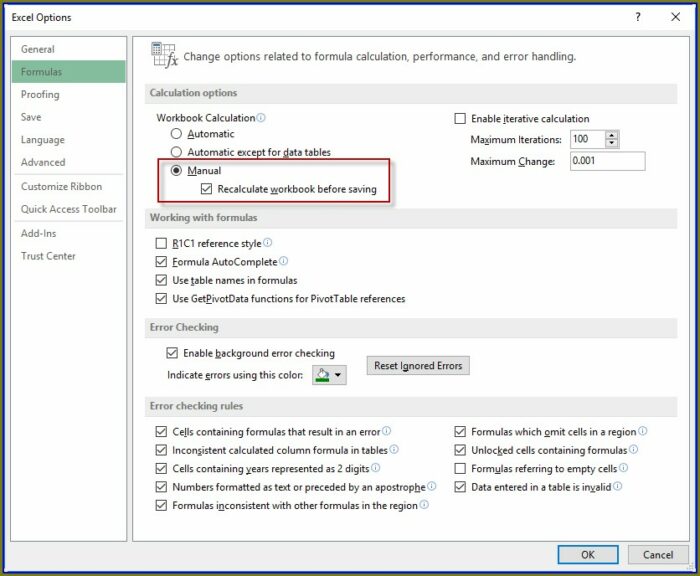Click info icon after 'formulas that result in an error'

pyautogui.click(x=387, y=431)
